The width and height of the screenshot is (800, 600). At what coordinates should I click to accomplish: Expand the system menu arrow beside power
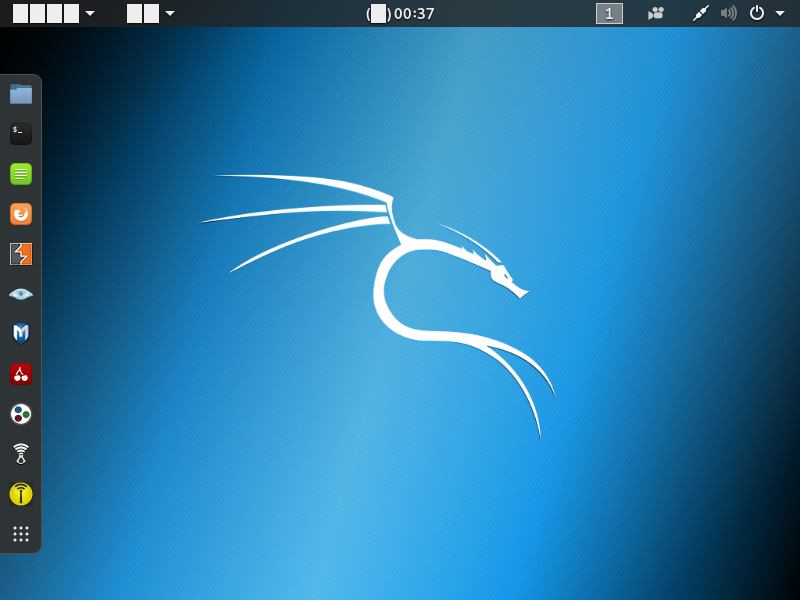(780, 14)
